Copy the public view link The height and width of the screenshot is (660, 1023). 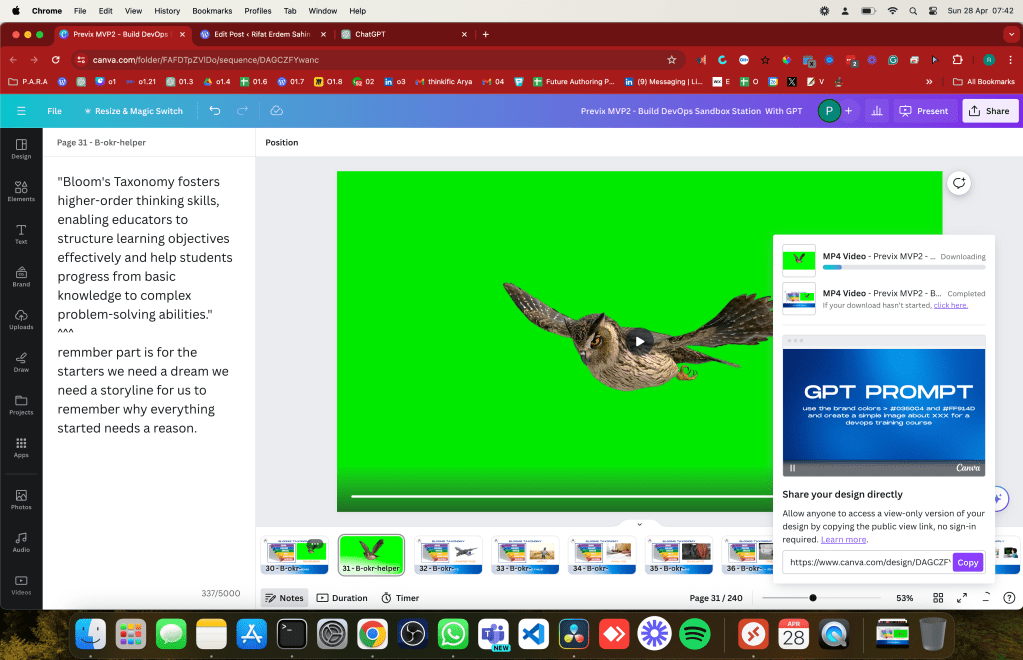point(968,562)
